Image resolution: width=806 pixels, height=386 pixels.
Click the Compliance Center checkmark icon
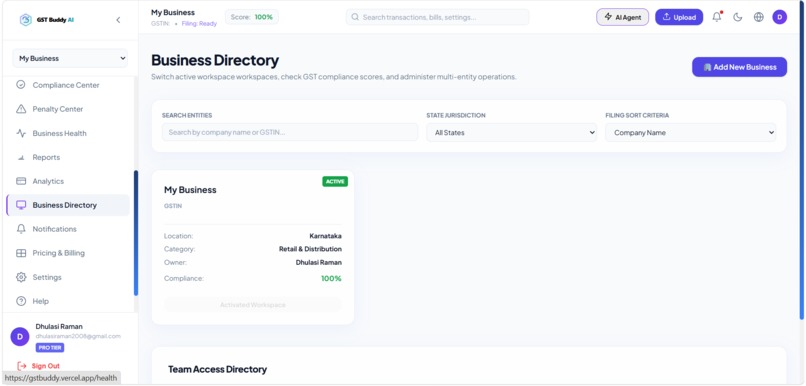(21, 85)
